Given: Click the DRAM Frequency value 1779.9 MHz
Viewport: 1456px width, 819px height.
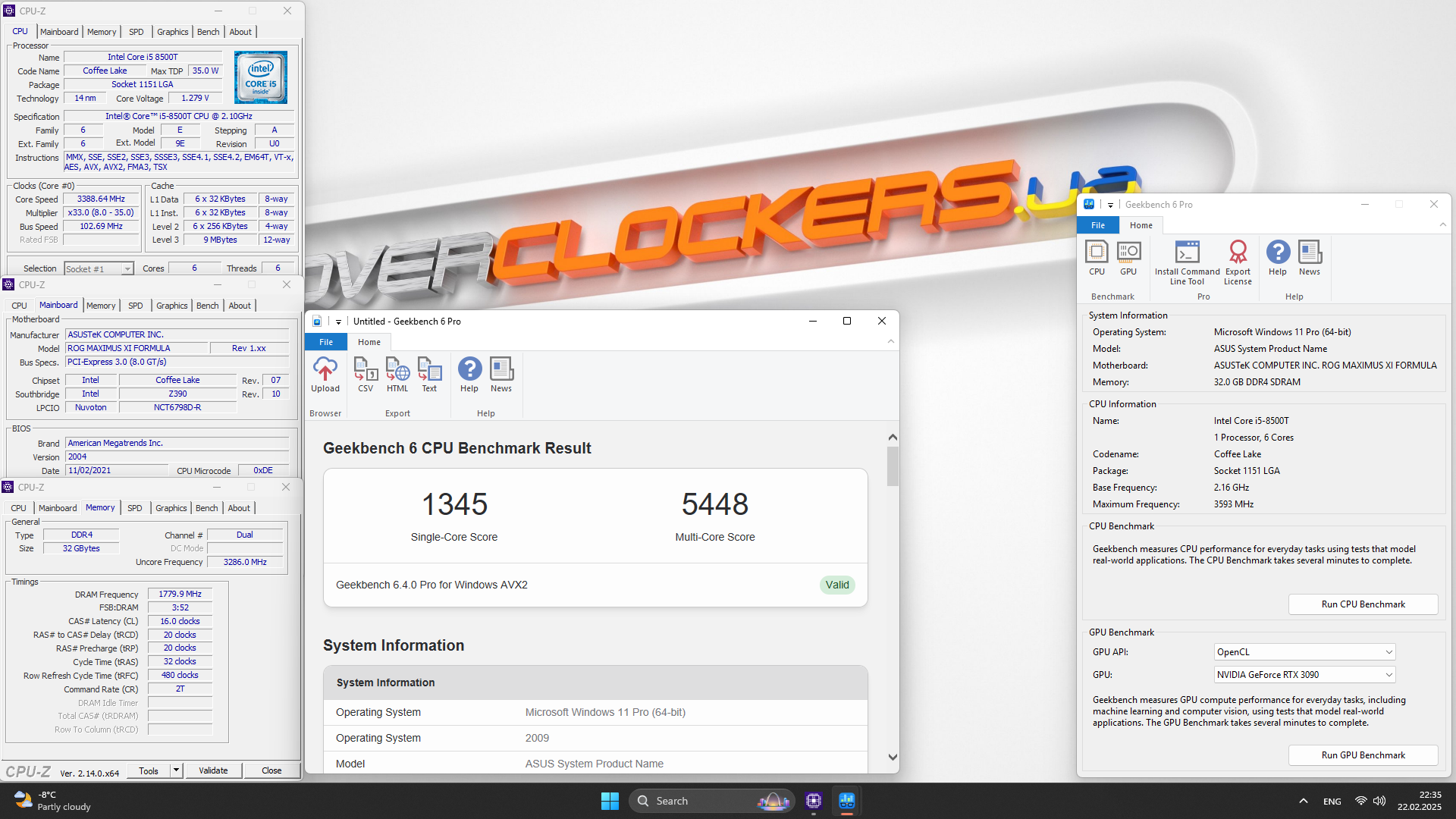Looking at the screenshot, I should (180, 594).
